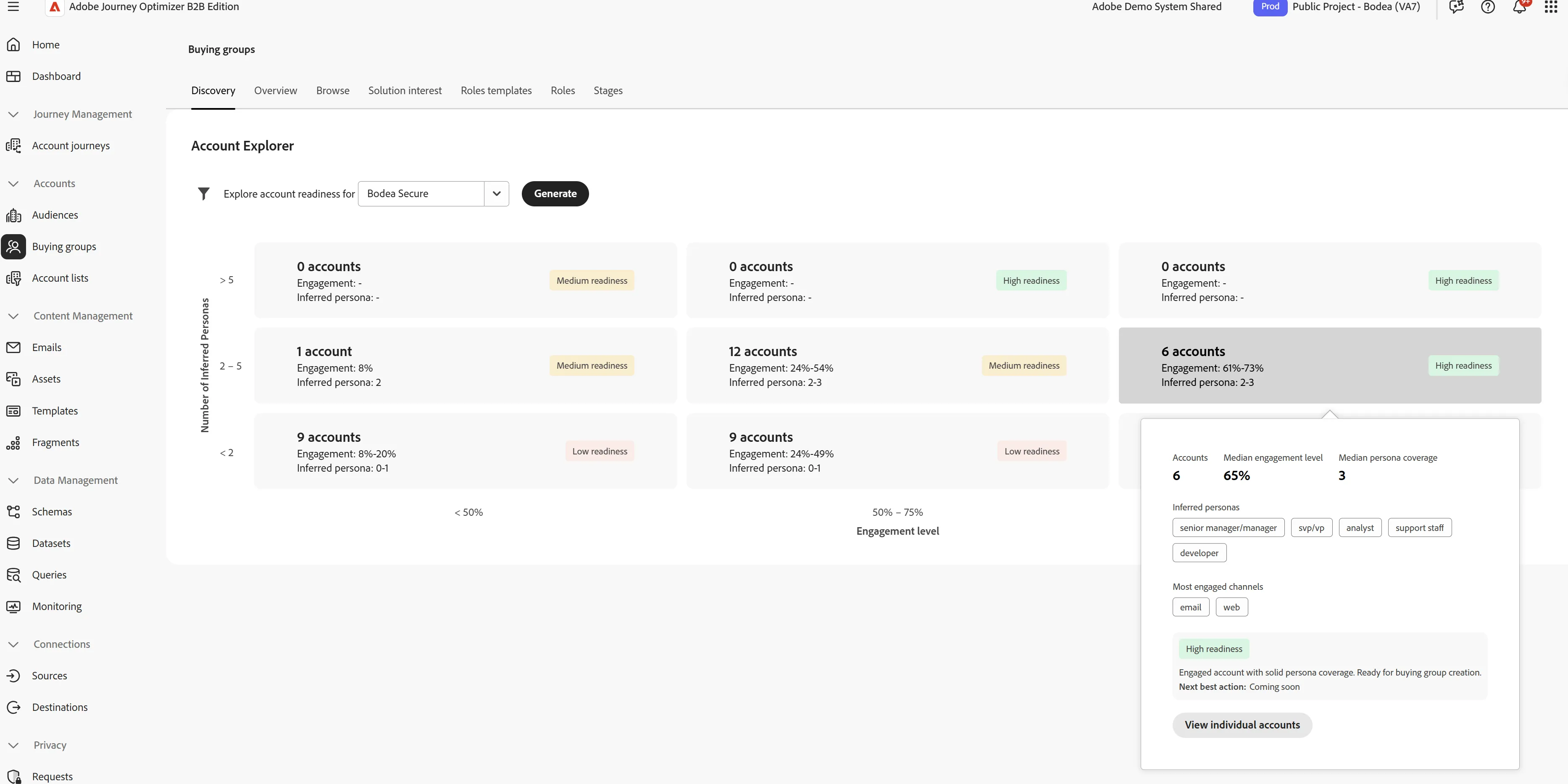Click View individual accounts button
This screenshot has height=784, width=1568.
(x=1242, y=725)
